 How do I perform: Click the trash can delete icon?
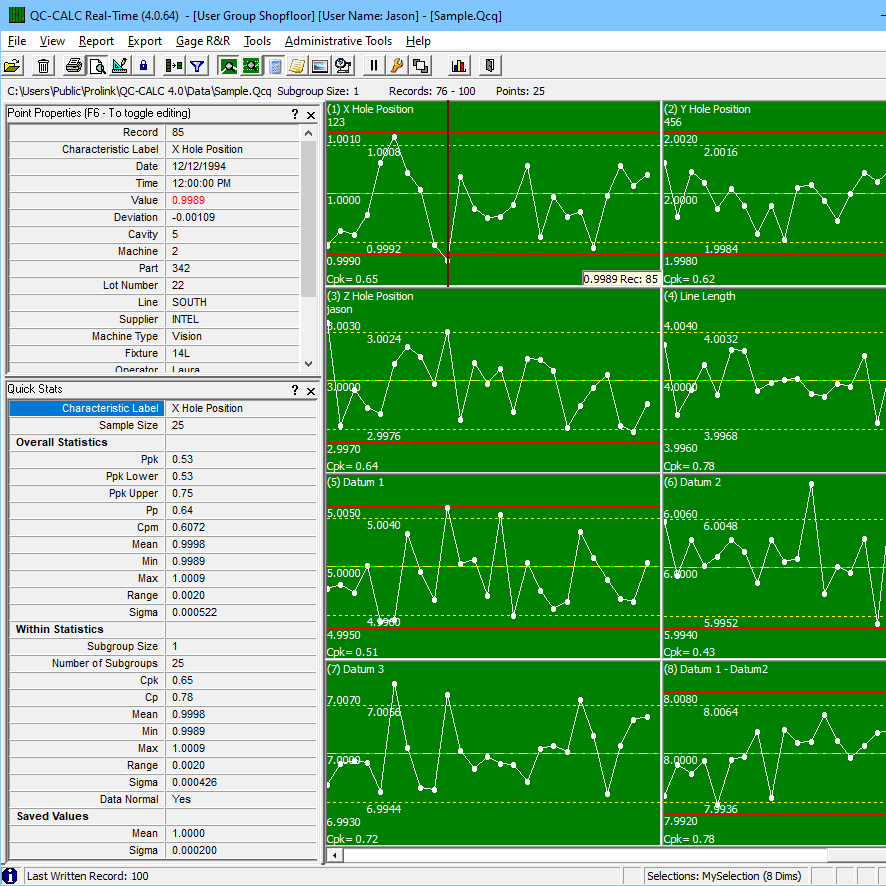[x=43, y=66]
